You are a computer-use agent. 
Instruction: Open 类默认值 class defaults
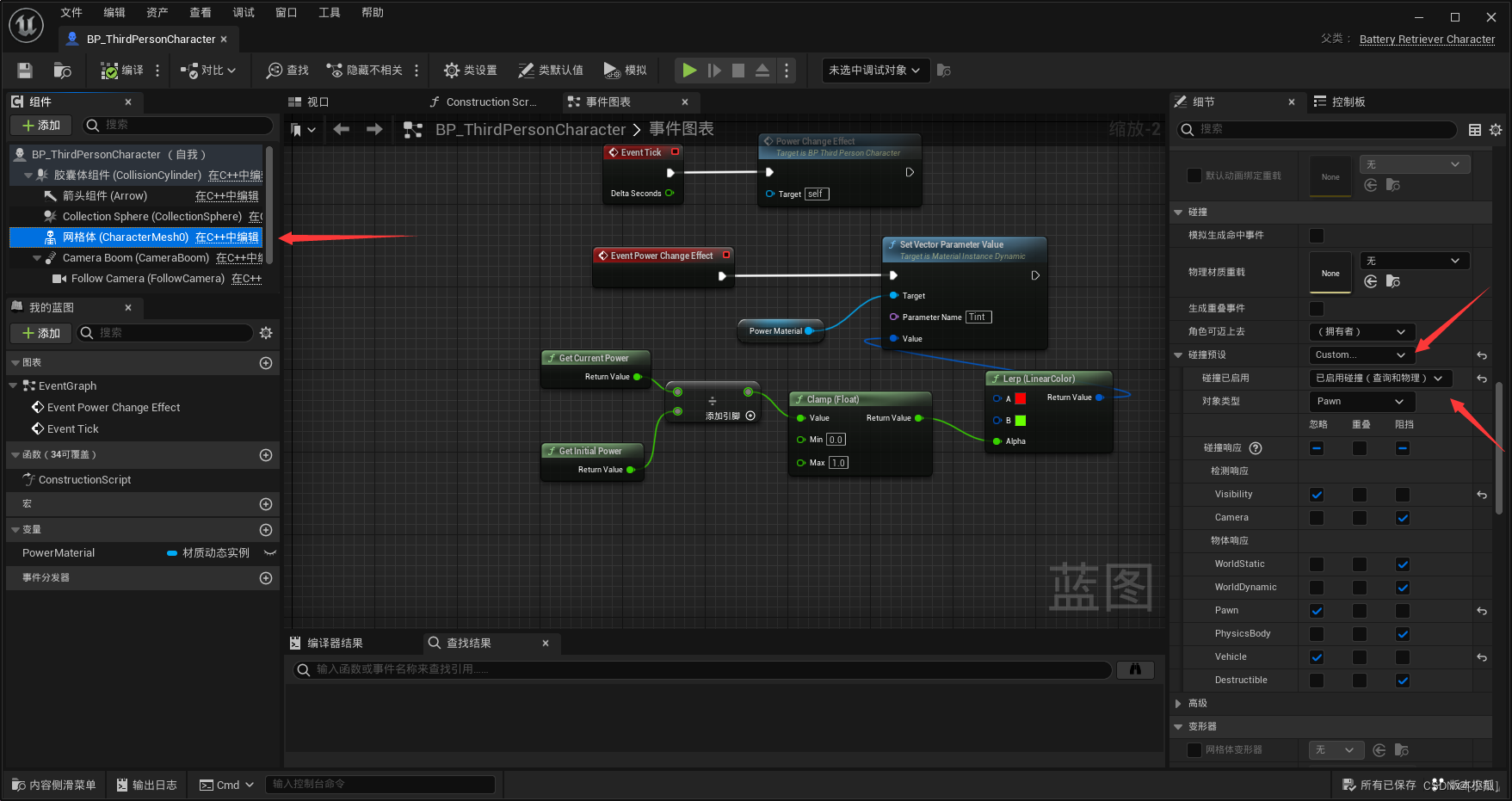550,71
